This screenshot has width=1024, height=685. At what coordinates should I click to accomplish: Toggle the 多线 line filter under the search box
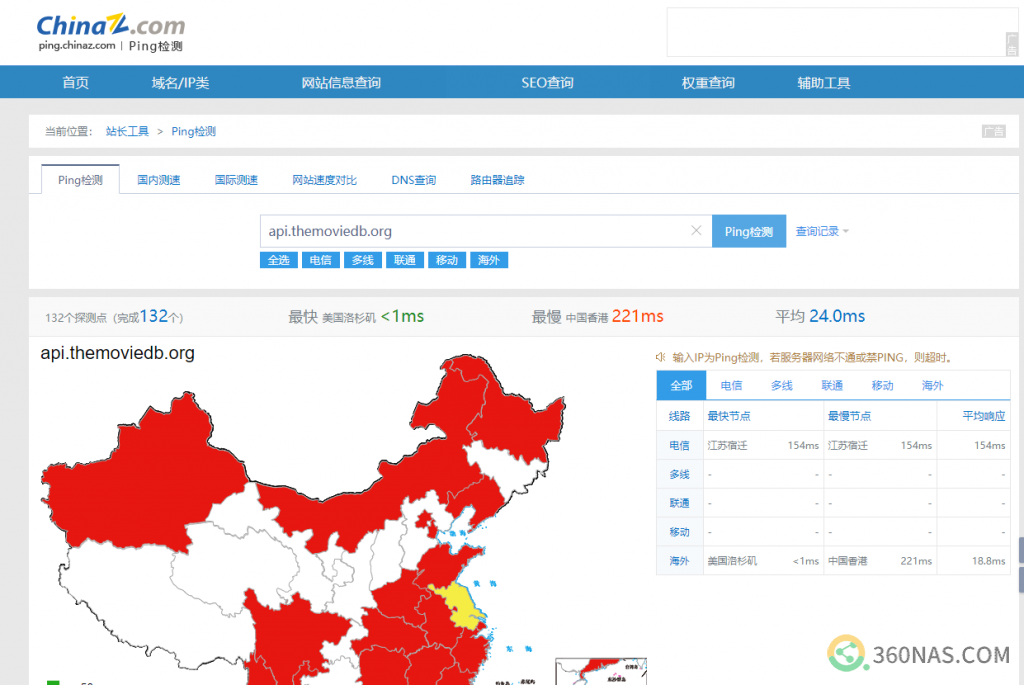362,260
